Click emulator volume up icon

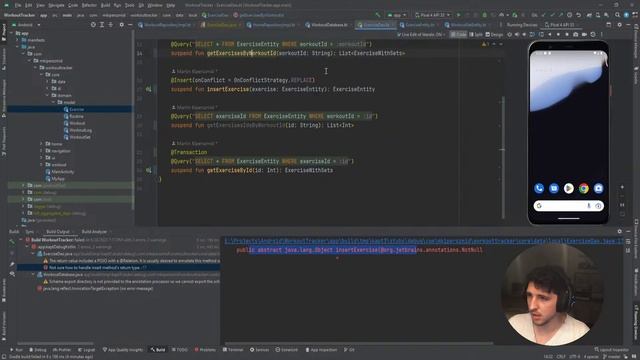[517, 35]
